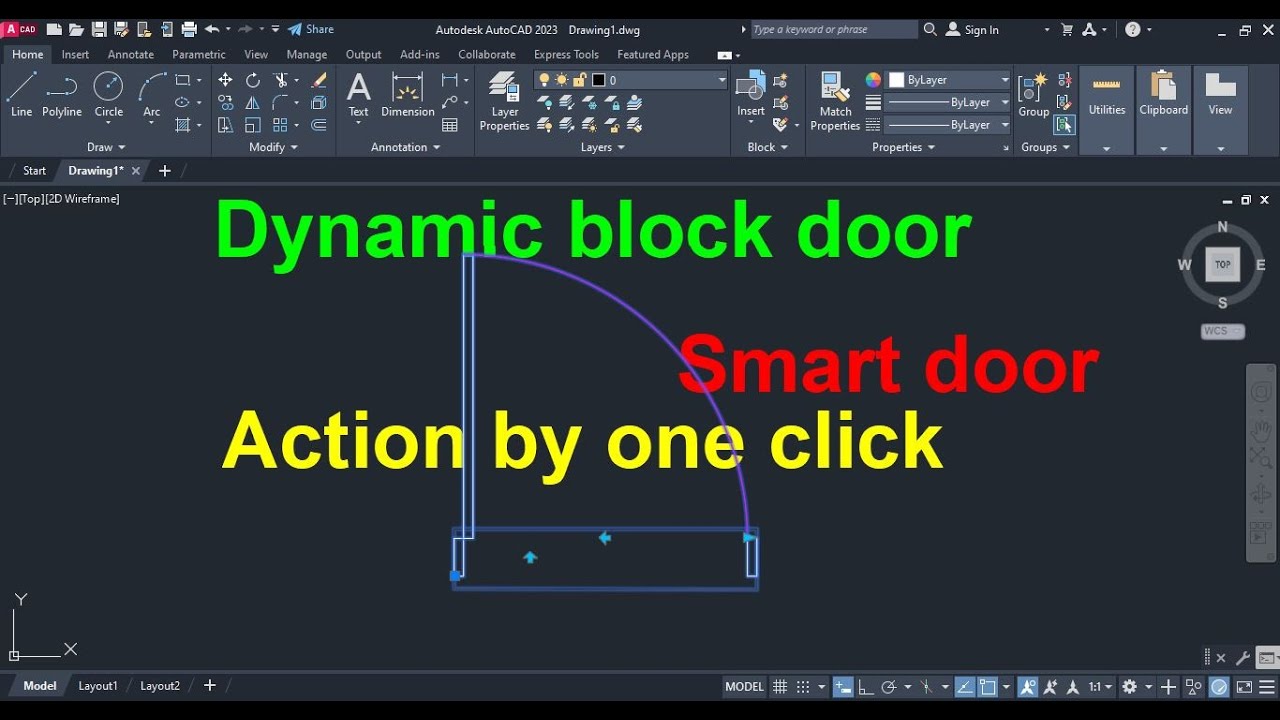Click the WCS label under ViewCube

(x=1222, y=331)
